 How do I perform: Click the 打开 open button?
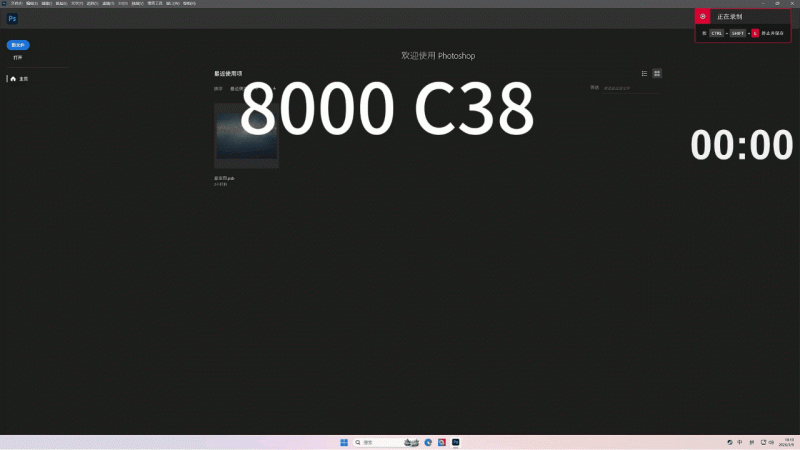tap(18, 58)
